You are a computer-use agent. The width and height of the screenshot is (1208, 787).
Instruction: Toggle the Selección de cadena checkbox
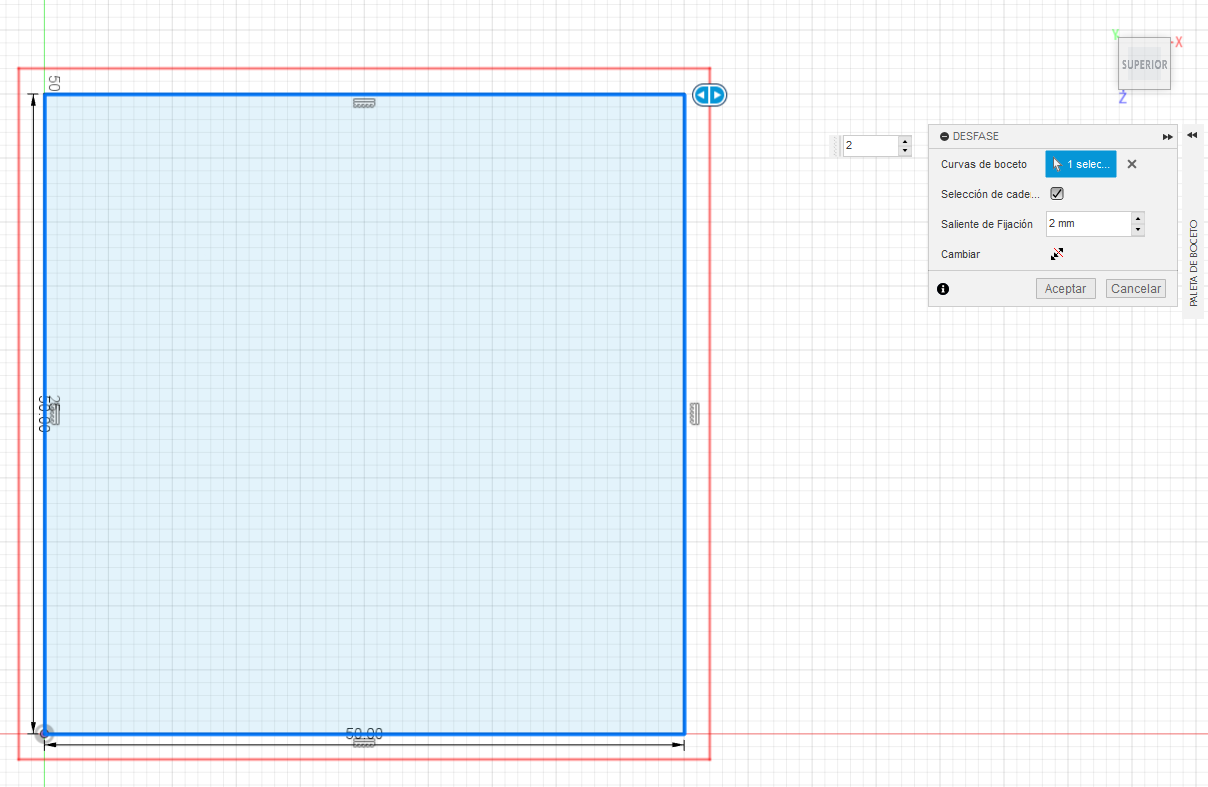(x=1057, y=194)
